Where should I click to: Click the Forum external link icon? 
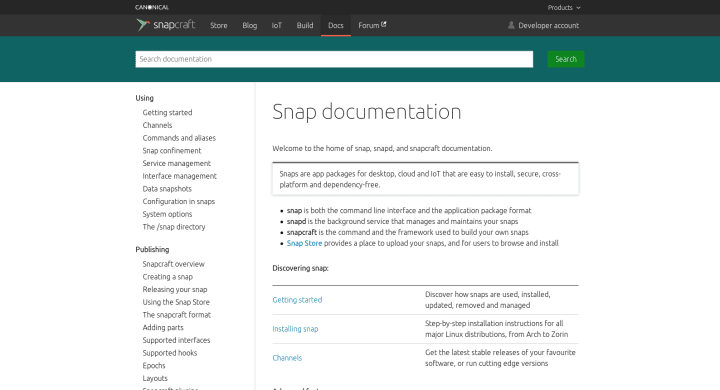(384, 24)
